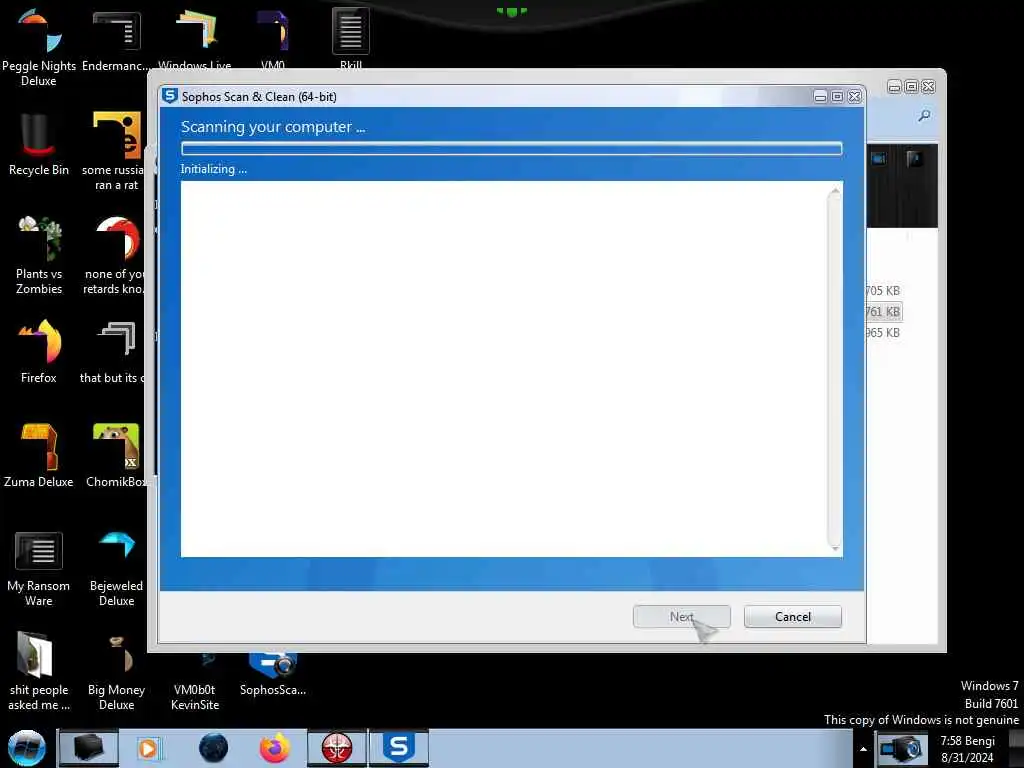Click the scan progress bar
Image resolution: width=1024 pixels, height=768 pixels.
pos(511,149)
